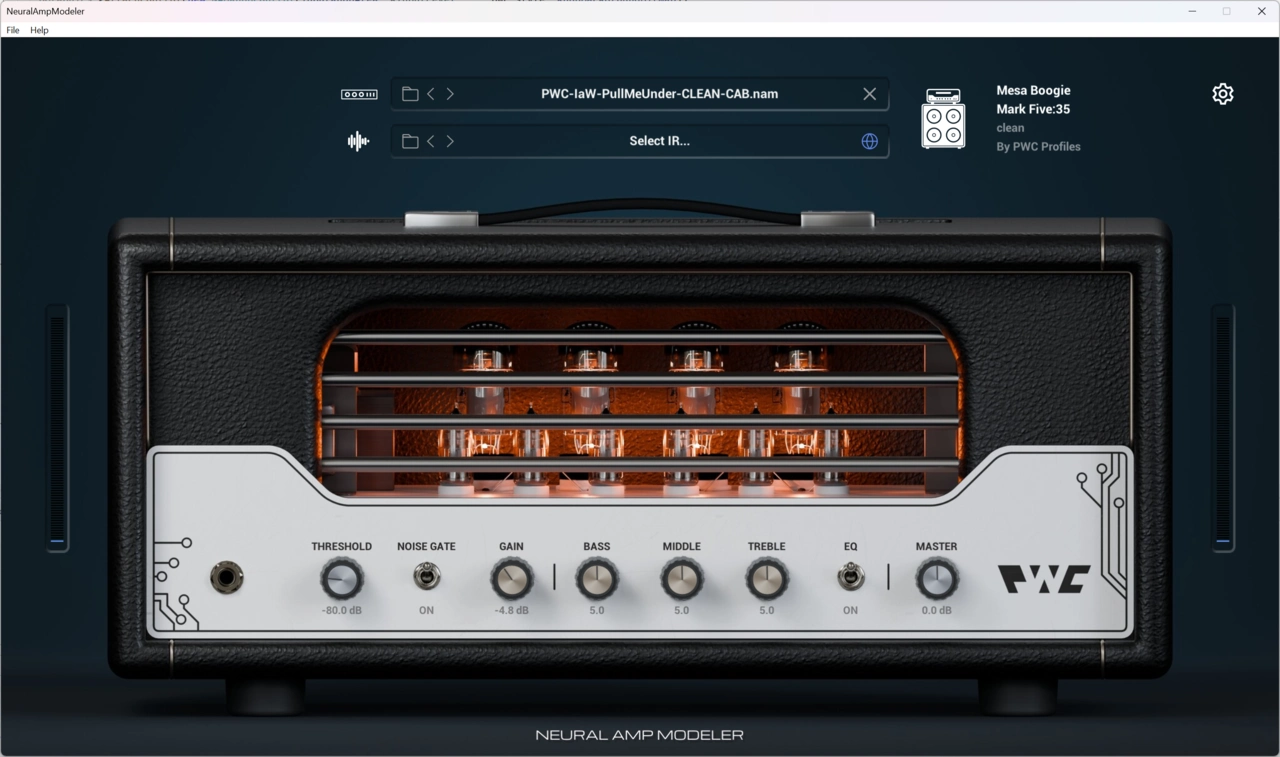Select previous IR with left arrow
Screen dimensions: 1280x757
click(431, 141)
